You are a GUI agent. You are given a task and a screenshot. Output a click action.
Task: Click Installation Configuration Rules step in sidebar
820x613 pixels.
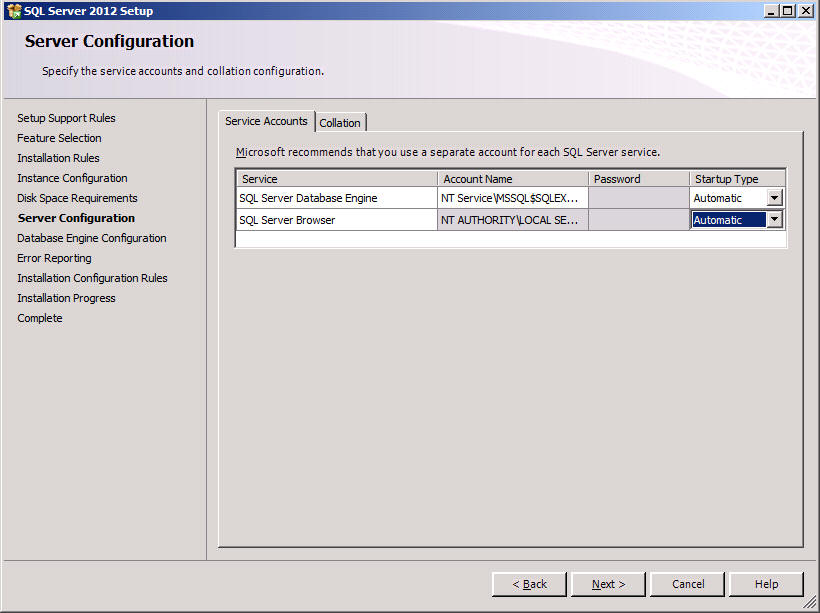[92, 278]
